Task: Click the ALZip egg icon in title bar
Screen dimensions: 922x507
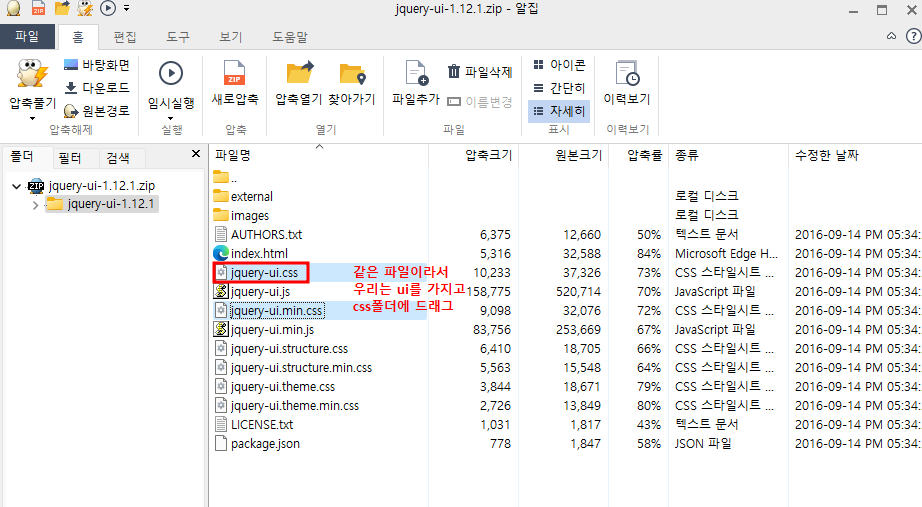Action: pyautogui.click(x=14, y=8)
